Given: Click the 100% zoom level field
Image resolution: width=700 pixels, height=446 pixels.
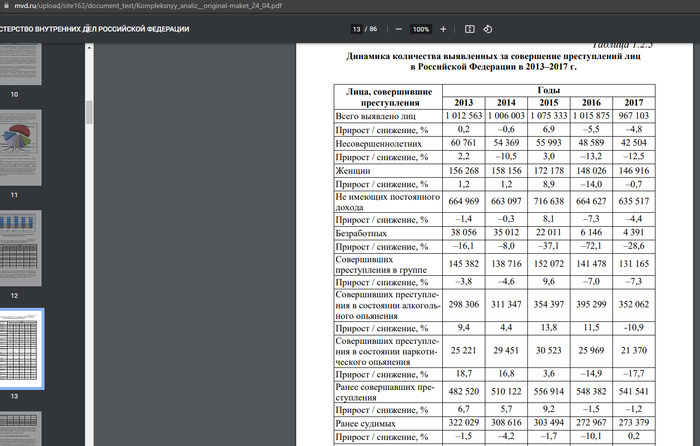Looking at the screenshot, I should coord(421,29).
